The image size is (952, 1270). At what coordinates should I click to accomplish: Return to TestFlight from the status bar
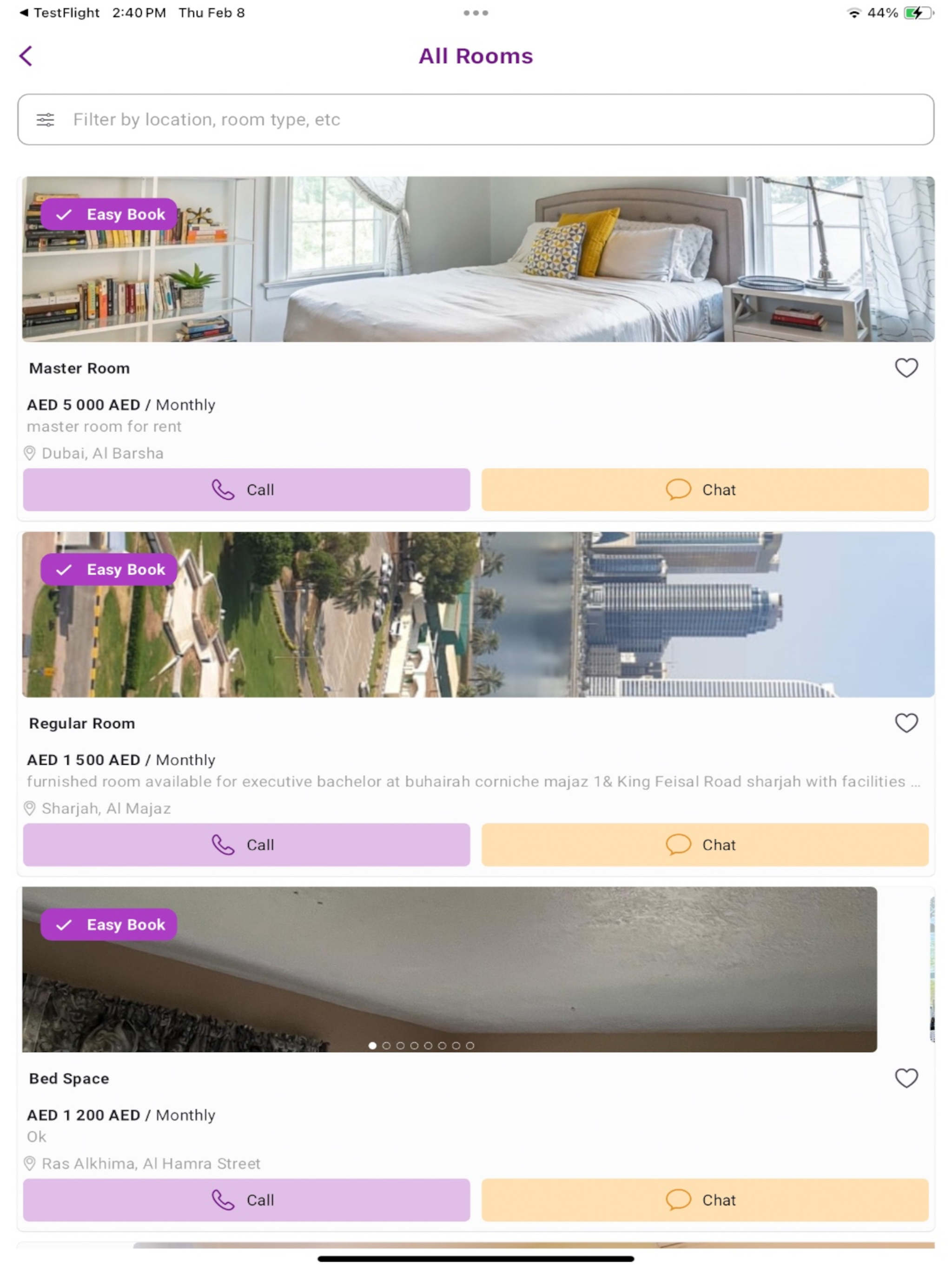point(59,13)
